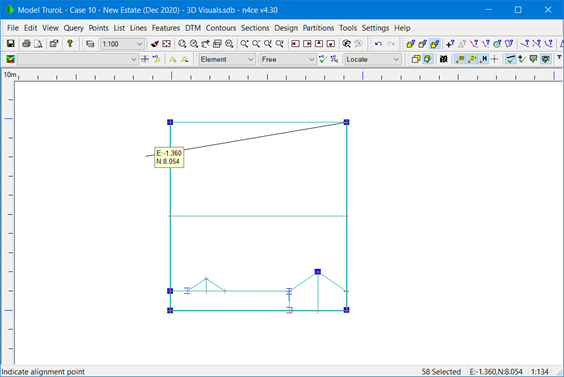Open the Element selection dropdown
The image size is (564, 377).
tap(227, 59)
